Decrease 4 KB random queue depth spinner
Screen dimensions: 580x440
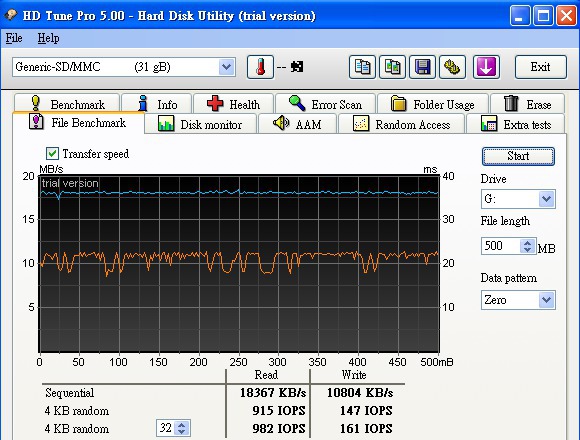[x=182, y=431]
